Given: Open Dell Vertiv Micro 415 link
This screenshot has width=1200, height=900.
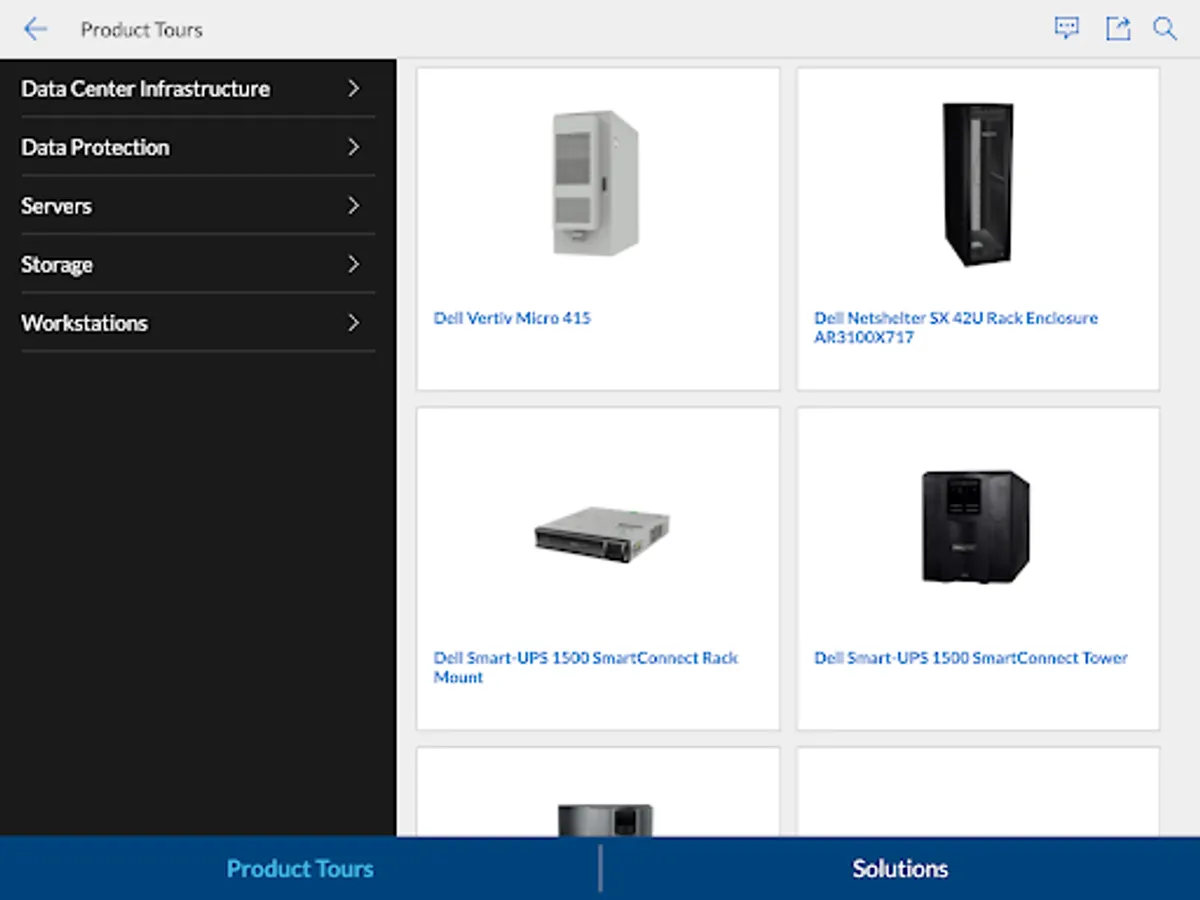Looking at the screenshot, I should click(512, 318).
